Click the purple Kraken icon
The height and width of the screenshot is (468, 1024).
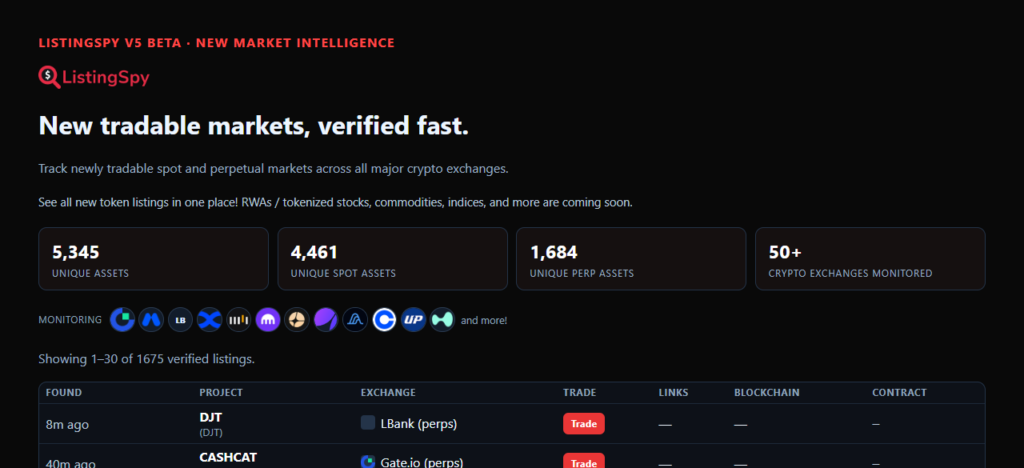(x=268, y=320)
